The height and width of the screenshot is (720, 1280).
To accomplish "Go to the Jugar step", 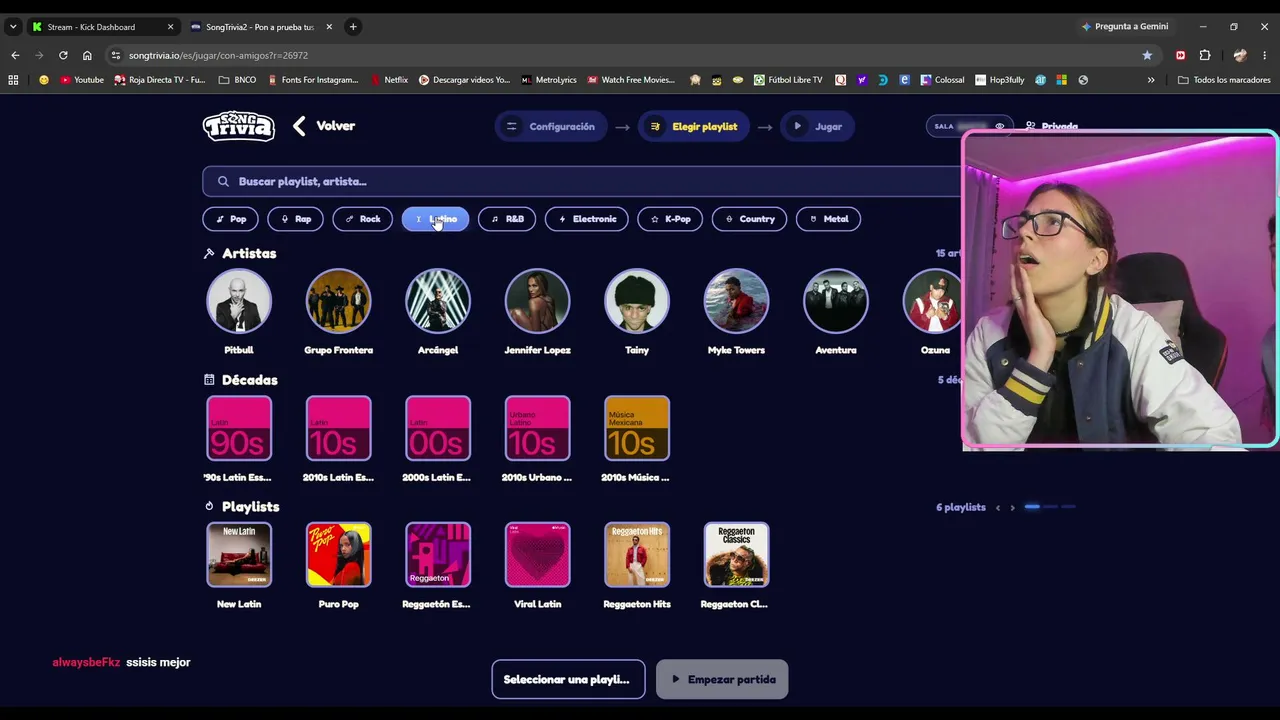I will pyautogui.click(x=817, y=127).
